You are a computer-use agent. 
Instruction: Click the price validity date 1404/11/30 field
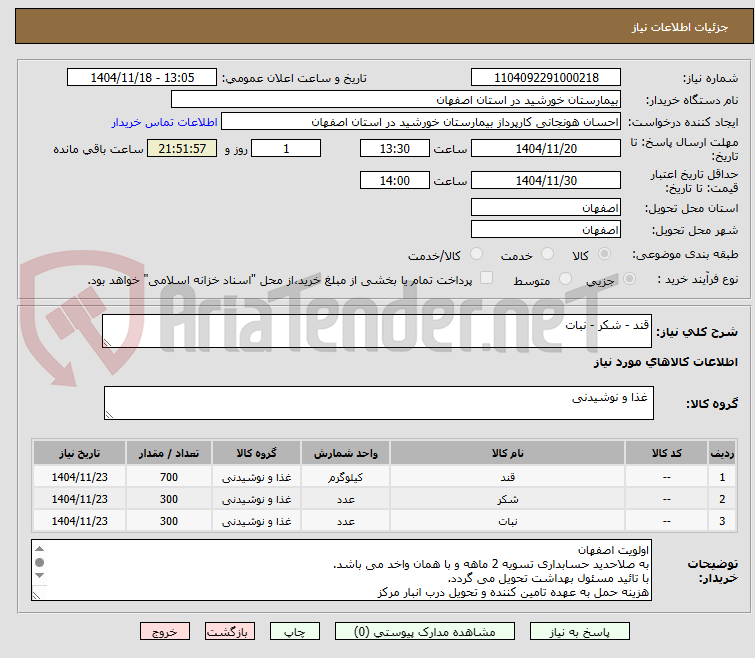click(546, 180)
